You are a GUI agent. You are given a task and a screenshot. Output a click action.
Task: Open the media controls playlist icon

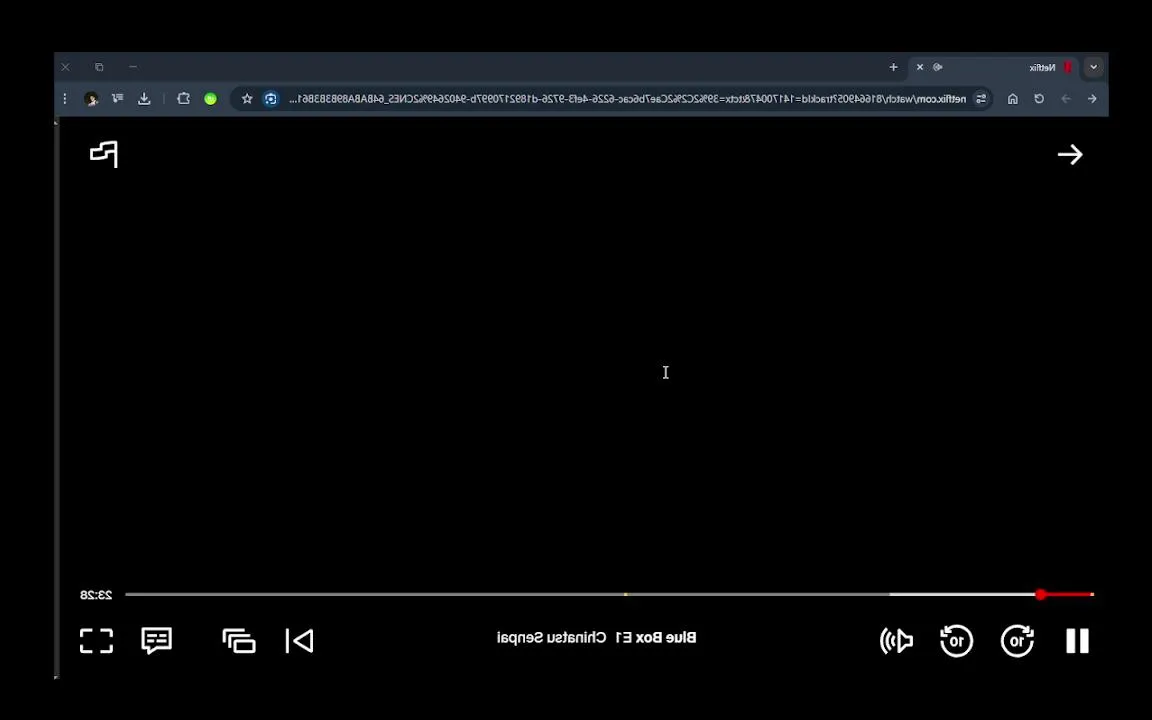pyautogui.click(x=118, y=98)
